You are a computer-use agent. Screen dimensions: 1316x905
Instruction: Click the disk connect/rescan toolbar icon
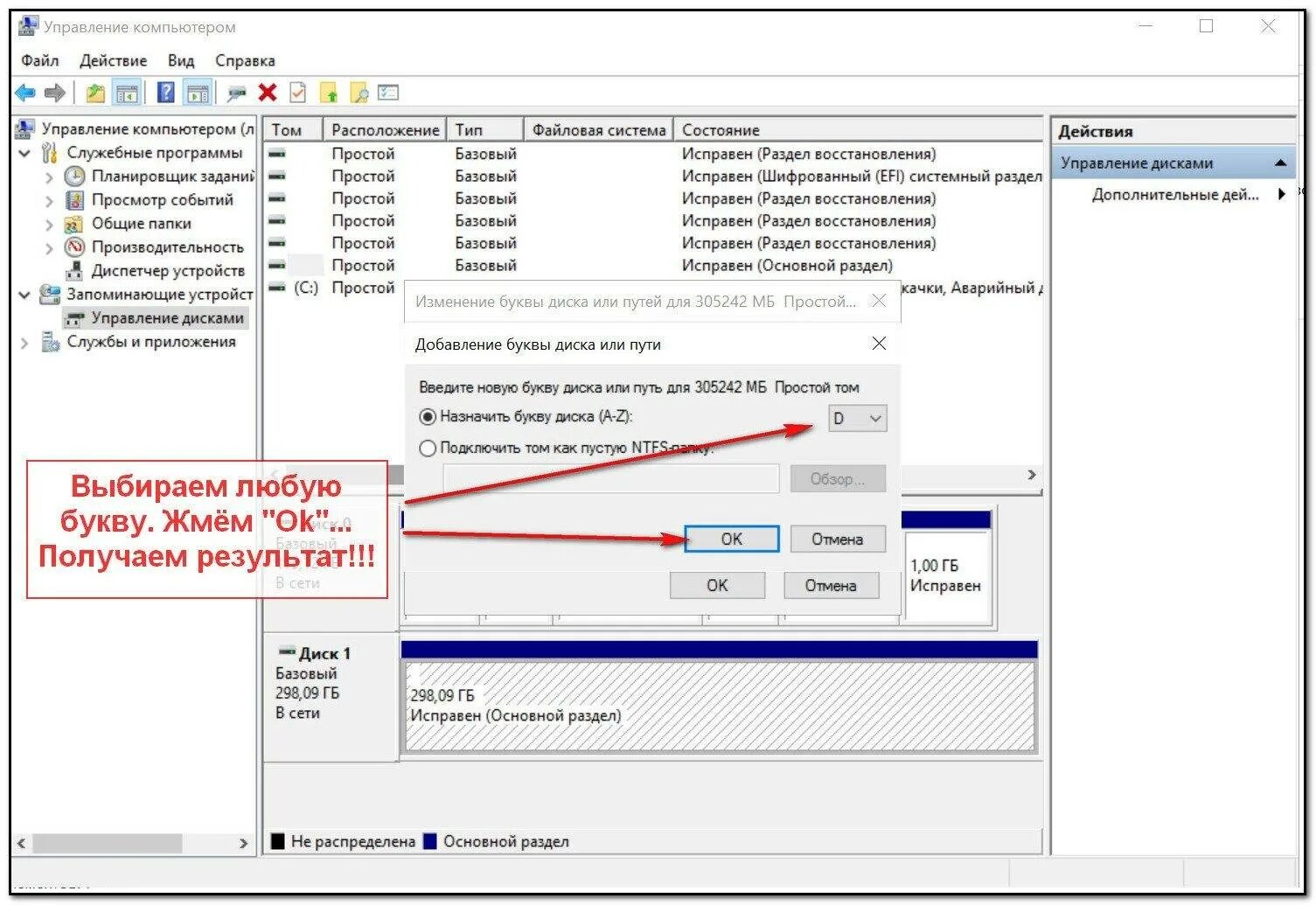pos(236,93)
